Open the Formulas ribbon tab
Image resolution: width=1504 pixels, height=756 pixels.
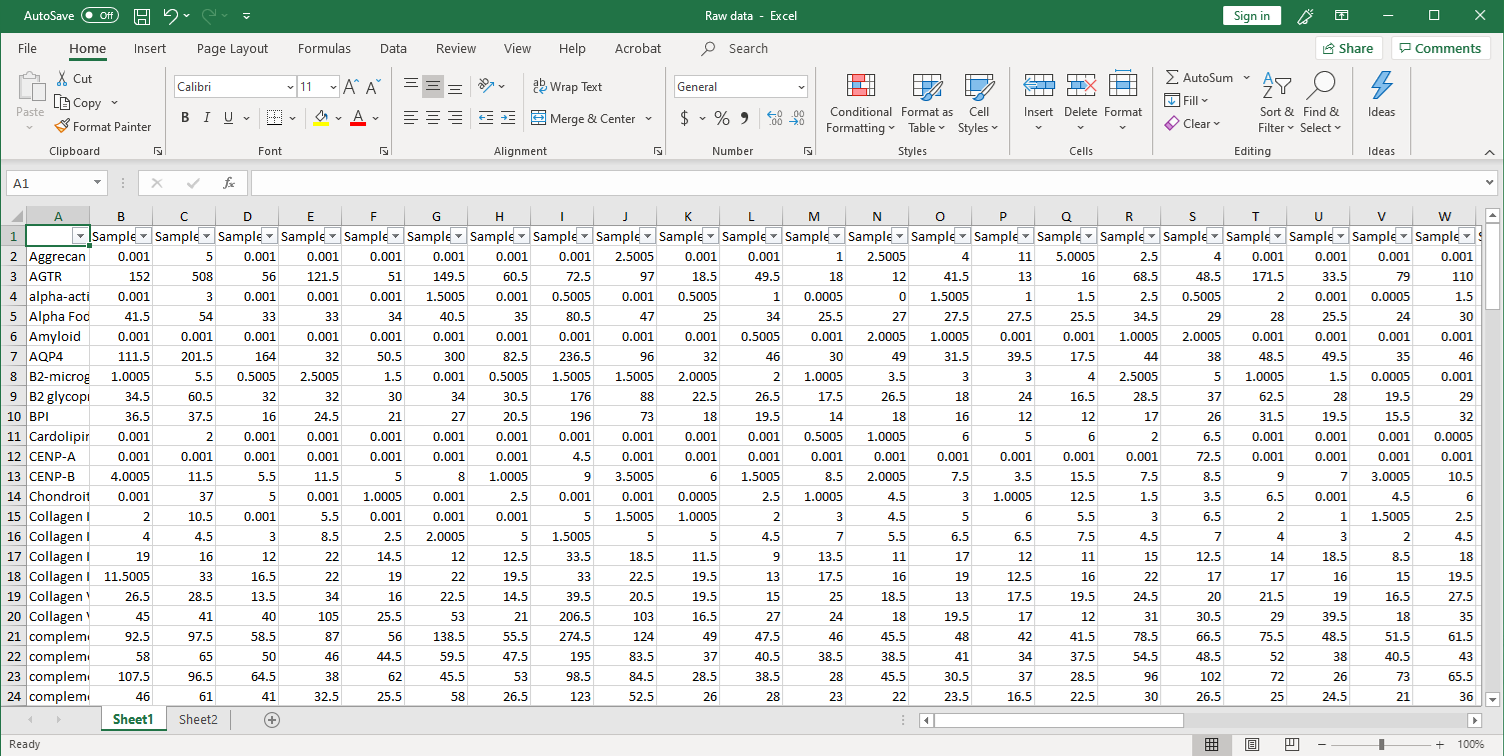click(324, 48)
